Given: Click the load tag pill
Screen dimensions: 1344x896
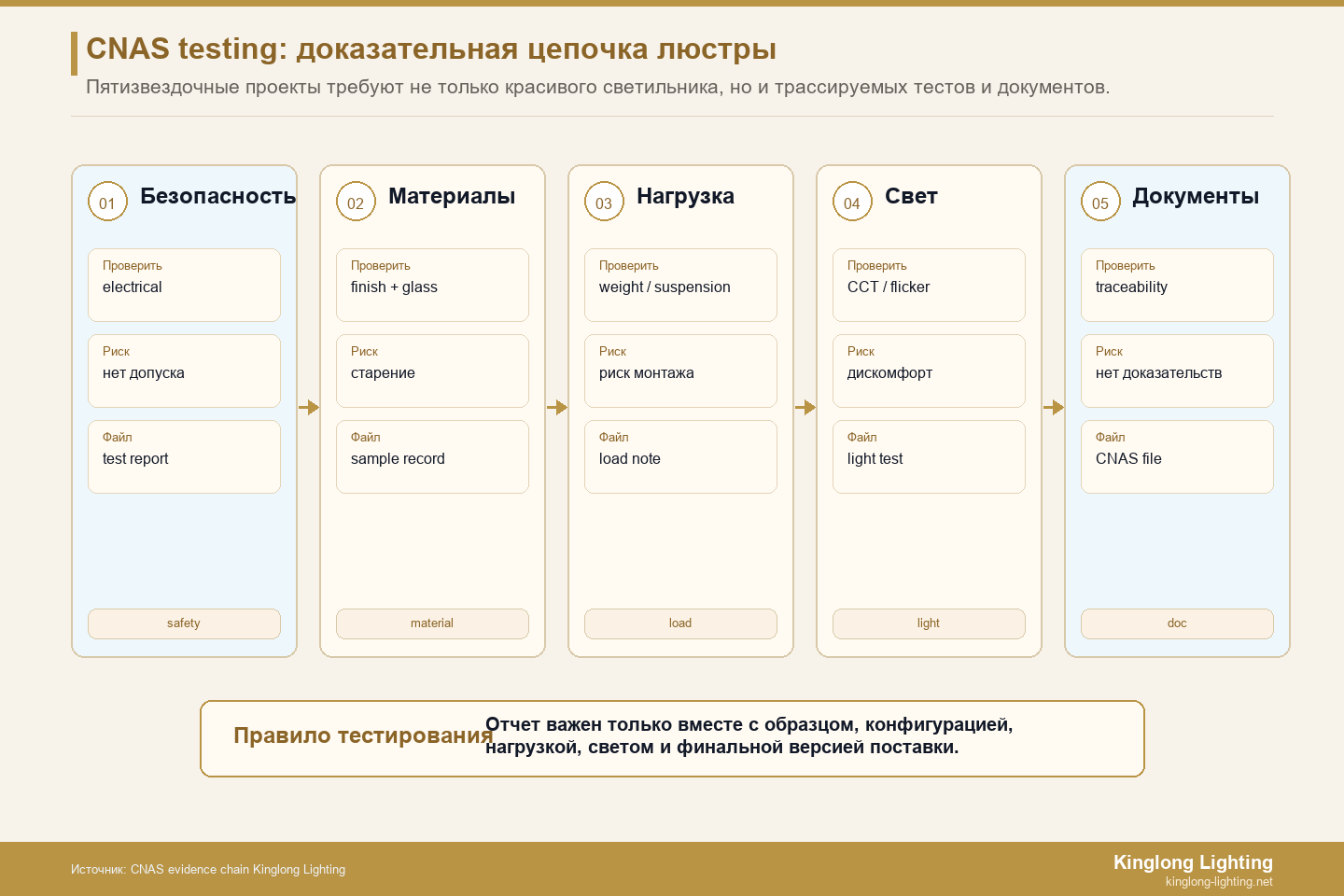Looking at the screenshot, I should (680, 623).
